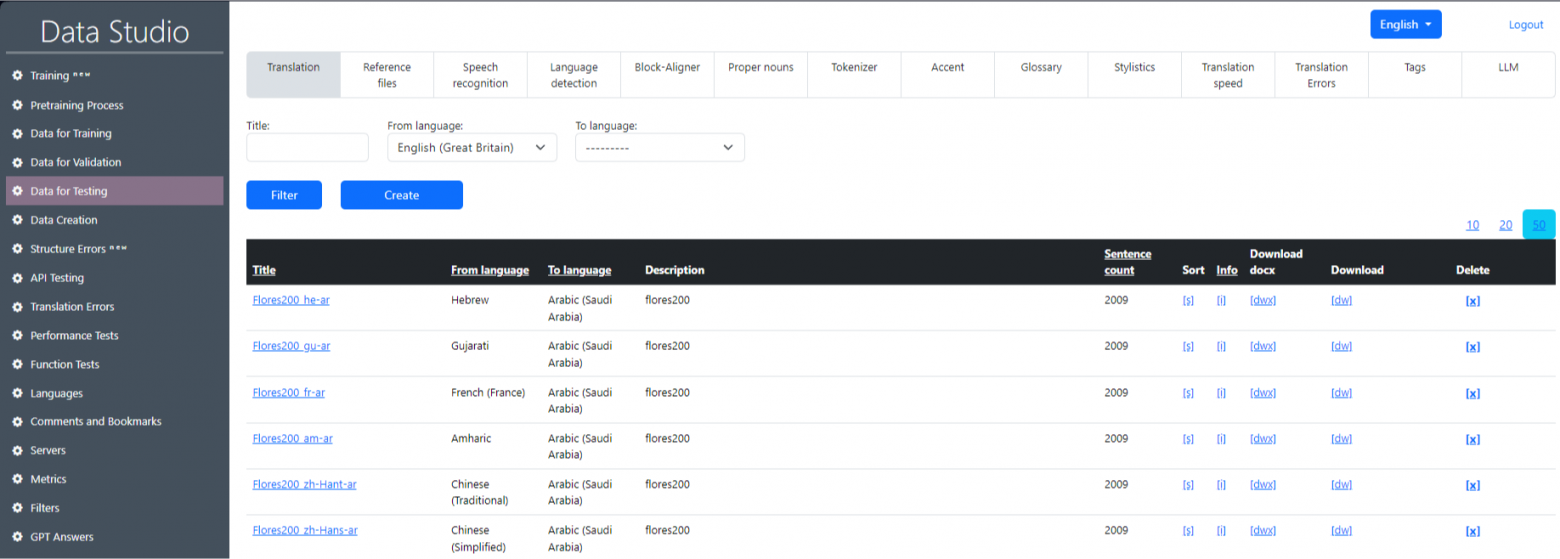Open the Proper nouns tab

coord(761,75)
